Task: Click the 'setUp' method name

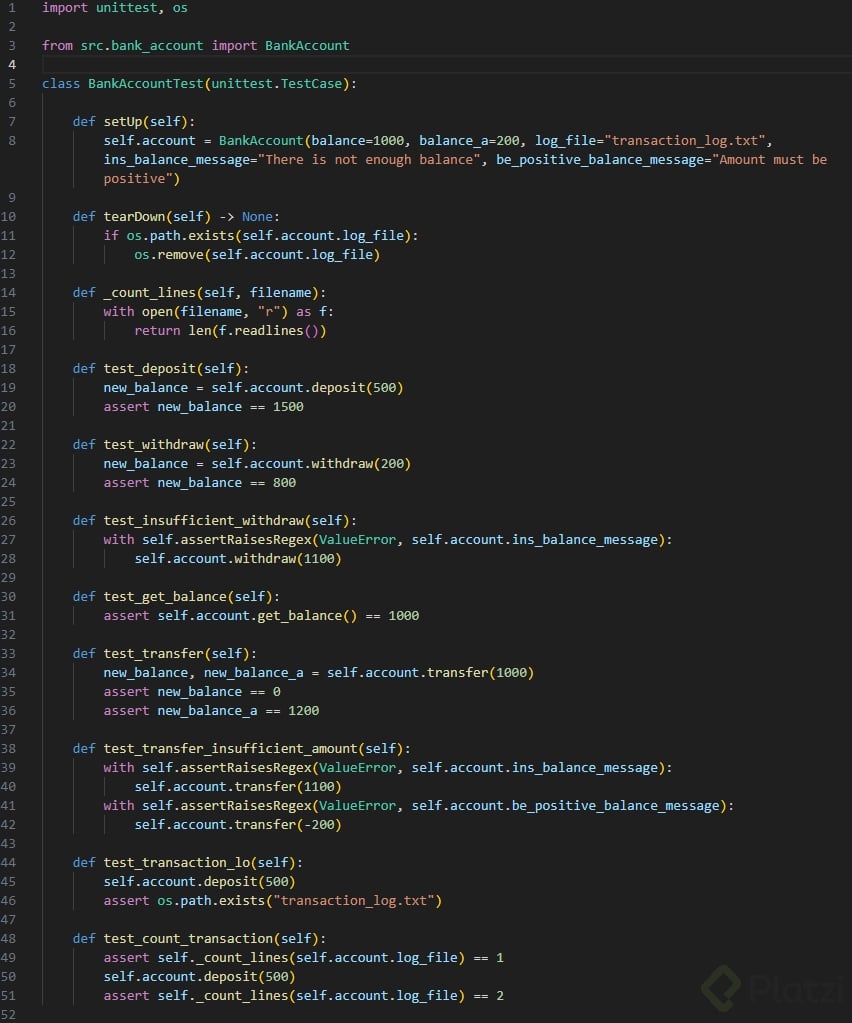Action: [123, 121]
